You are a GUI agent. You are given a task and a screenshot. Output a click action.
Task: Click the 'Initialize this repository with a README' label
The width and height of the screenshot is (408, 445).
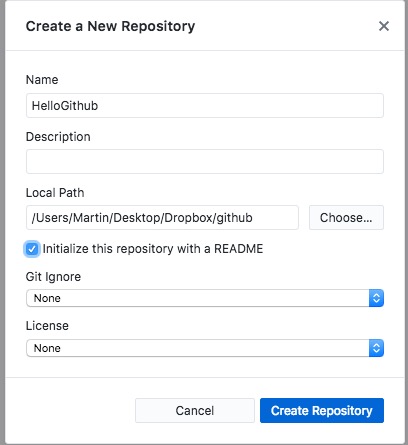click(x=153, y=249)
